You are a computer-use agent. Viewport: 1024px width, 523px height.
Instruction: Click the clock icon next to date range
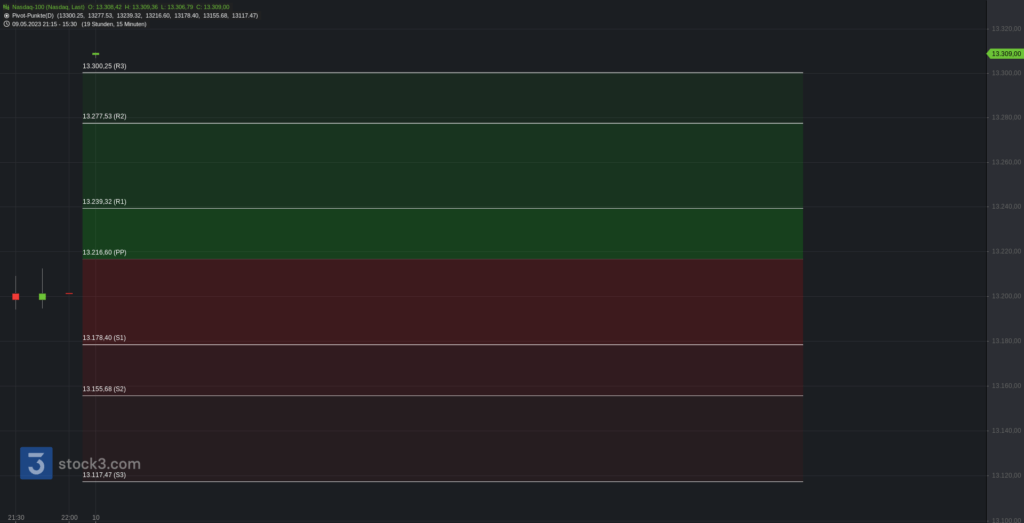(x=7, y=24)
